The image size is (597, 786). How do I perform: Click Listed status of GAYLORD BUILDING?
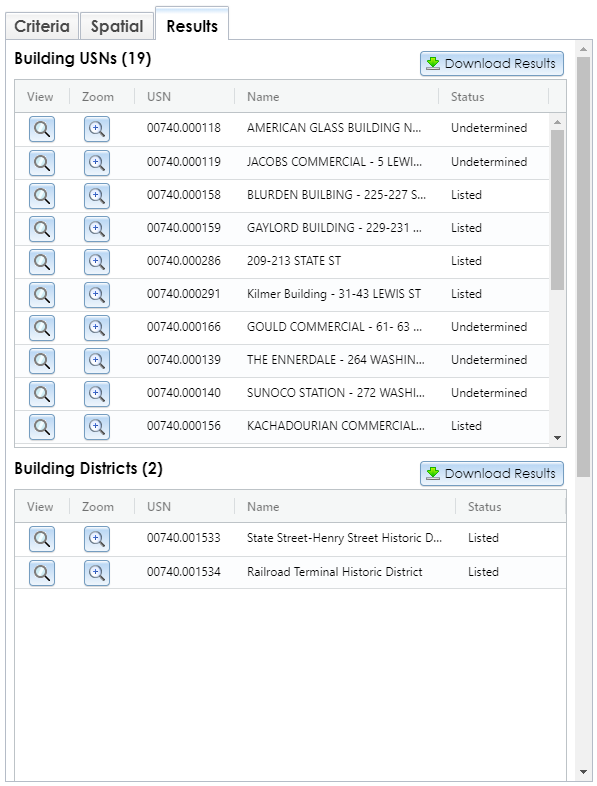coord(466,228)
